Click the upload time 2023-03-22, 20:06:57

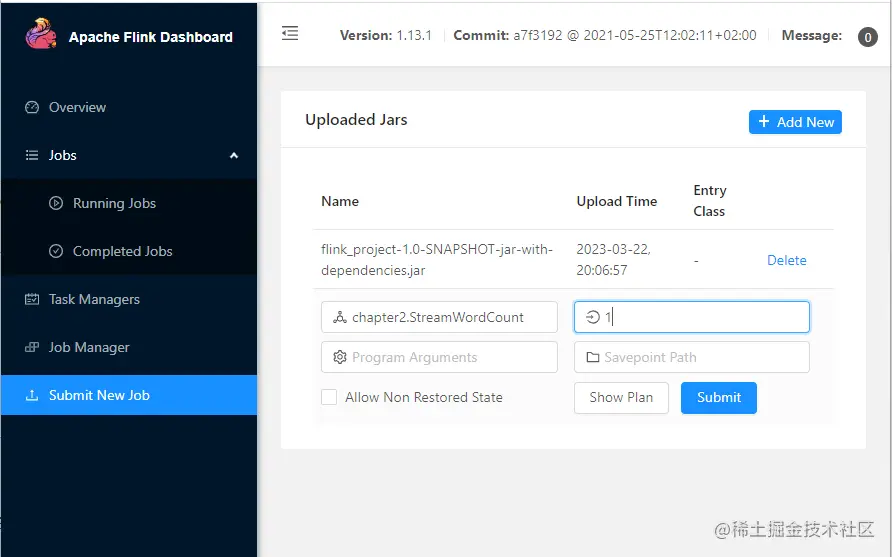click(x=613, y=259)
